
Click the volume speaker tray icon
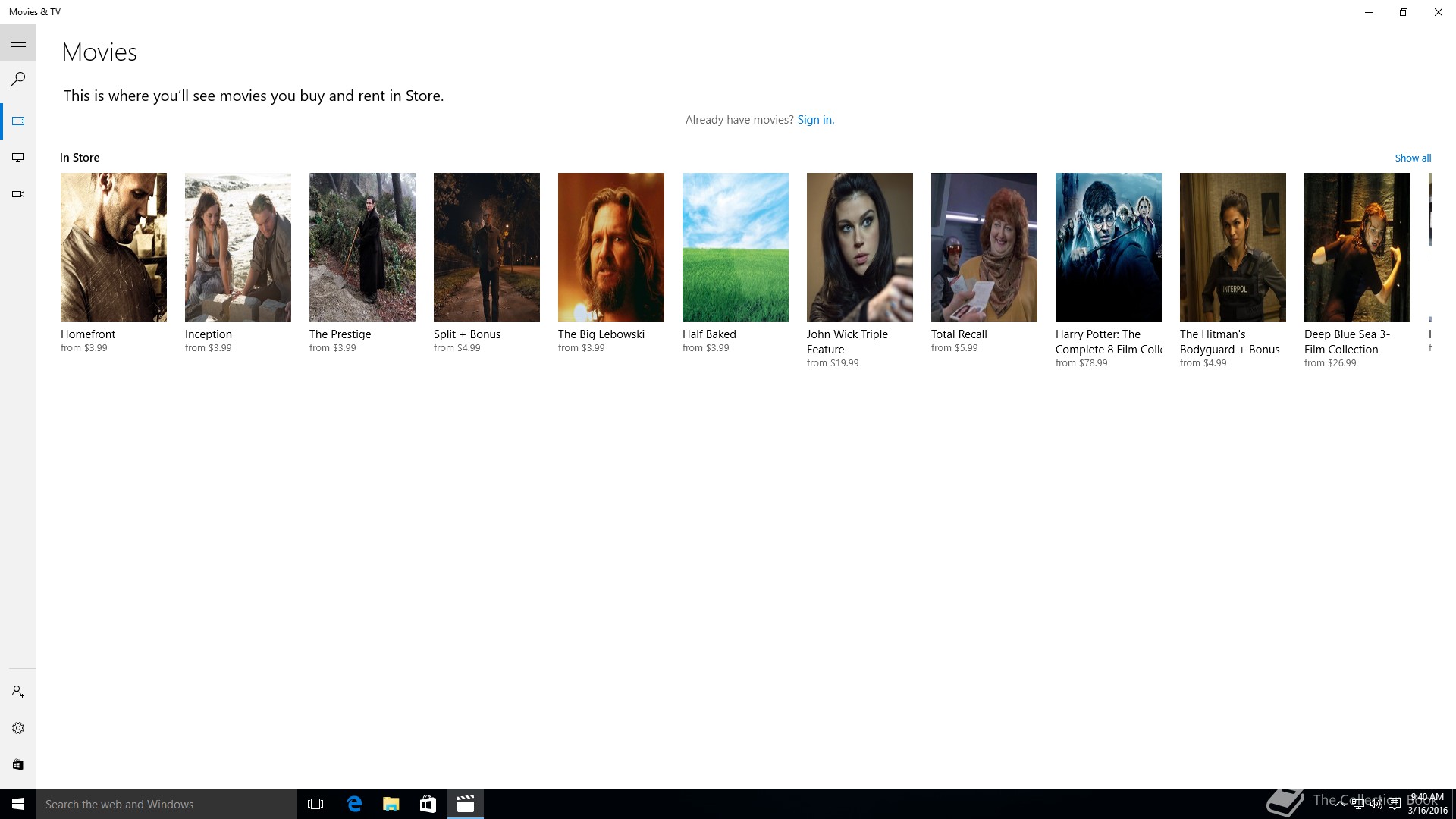tap(1376, 804)
